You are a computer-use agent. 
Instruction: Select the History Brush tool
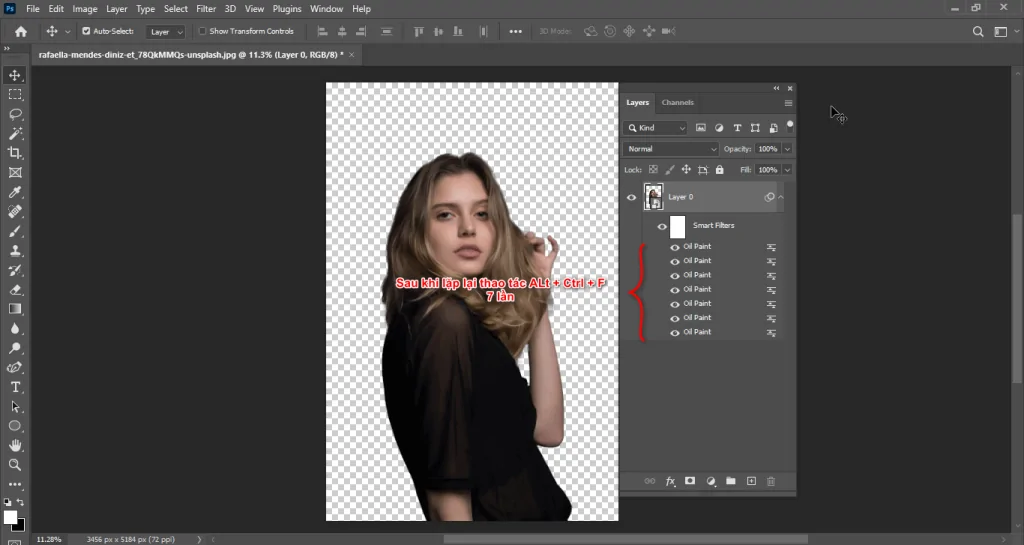15,270
